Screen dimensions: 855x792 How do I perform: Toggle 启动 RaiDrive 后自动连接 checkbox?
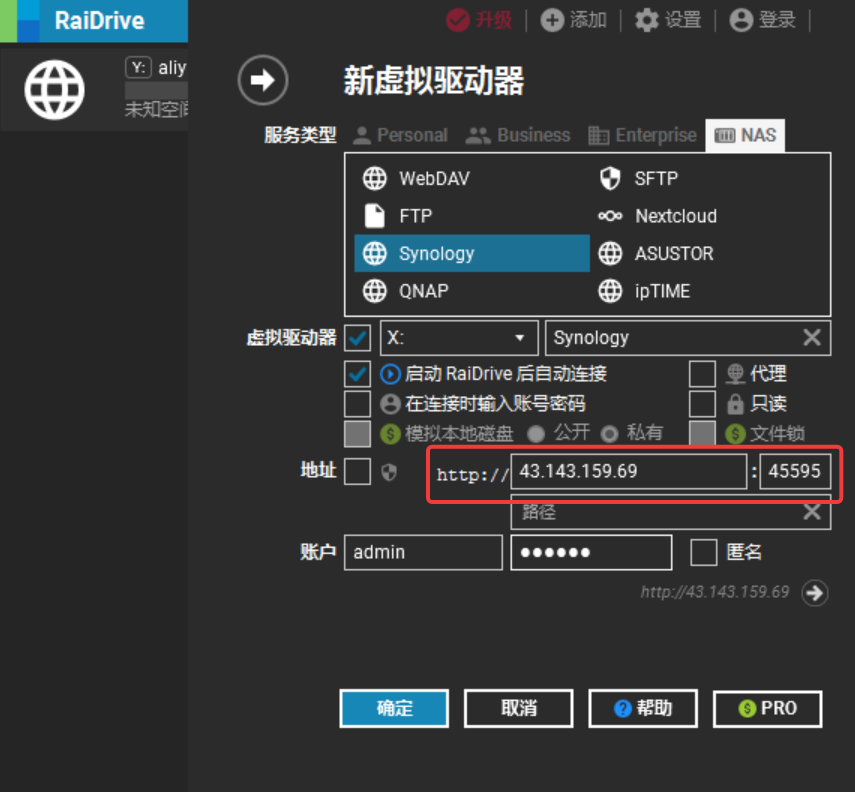358,374
